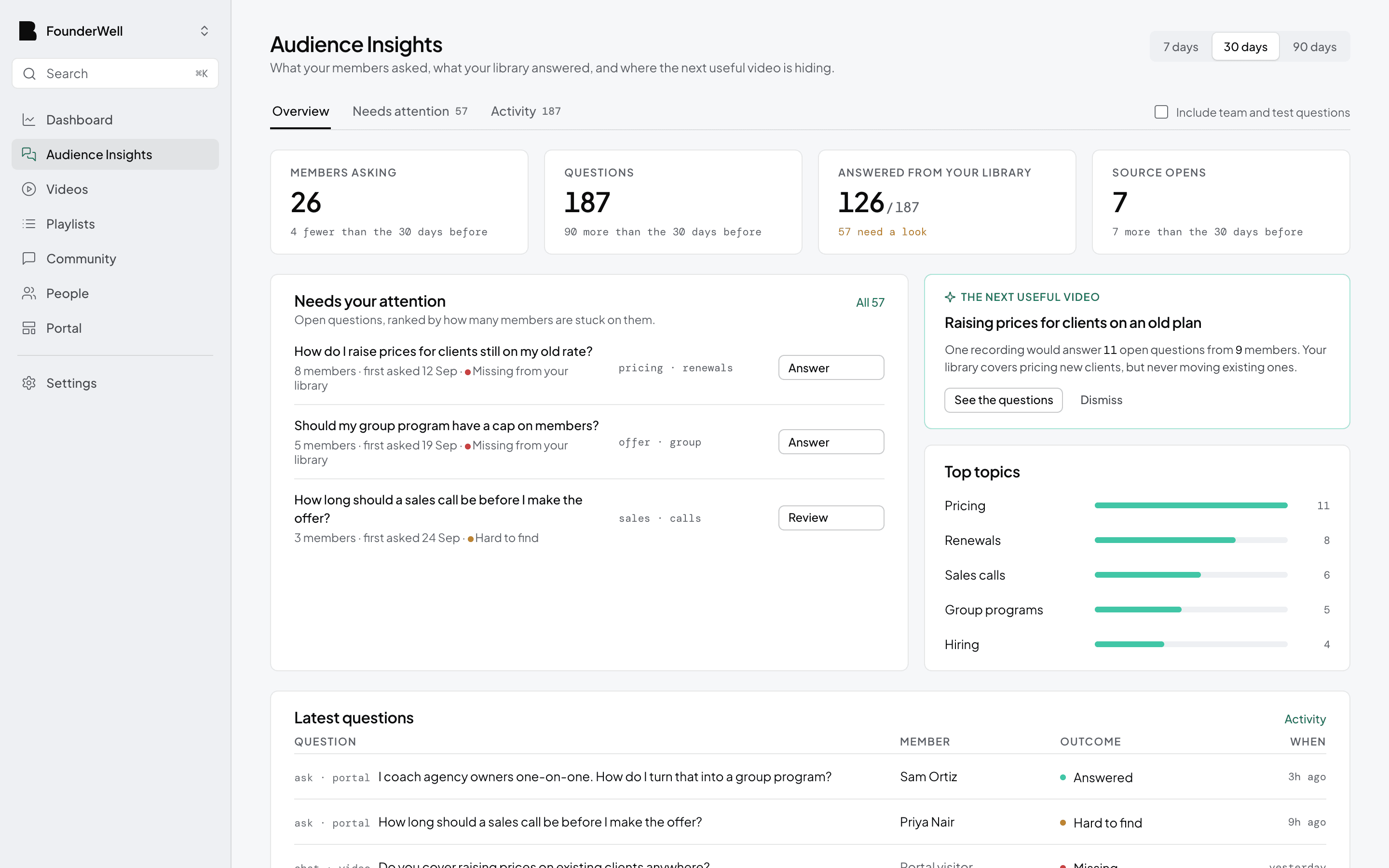Click the People users icon
The height and width of the screenshot is (868, 1389).
[29, 293]
